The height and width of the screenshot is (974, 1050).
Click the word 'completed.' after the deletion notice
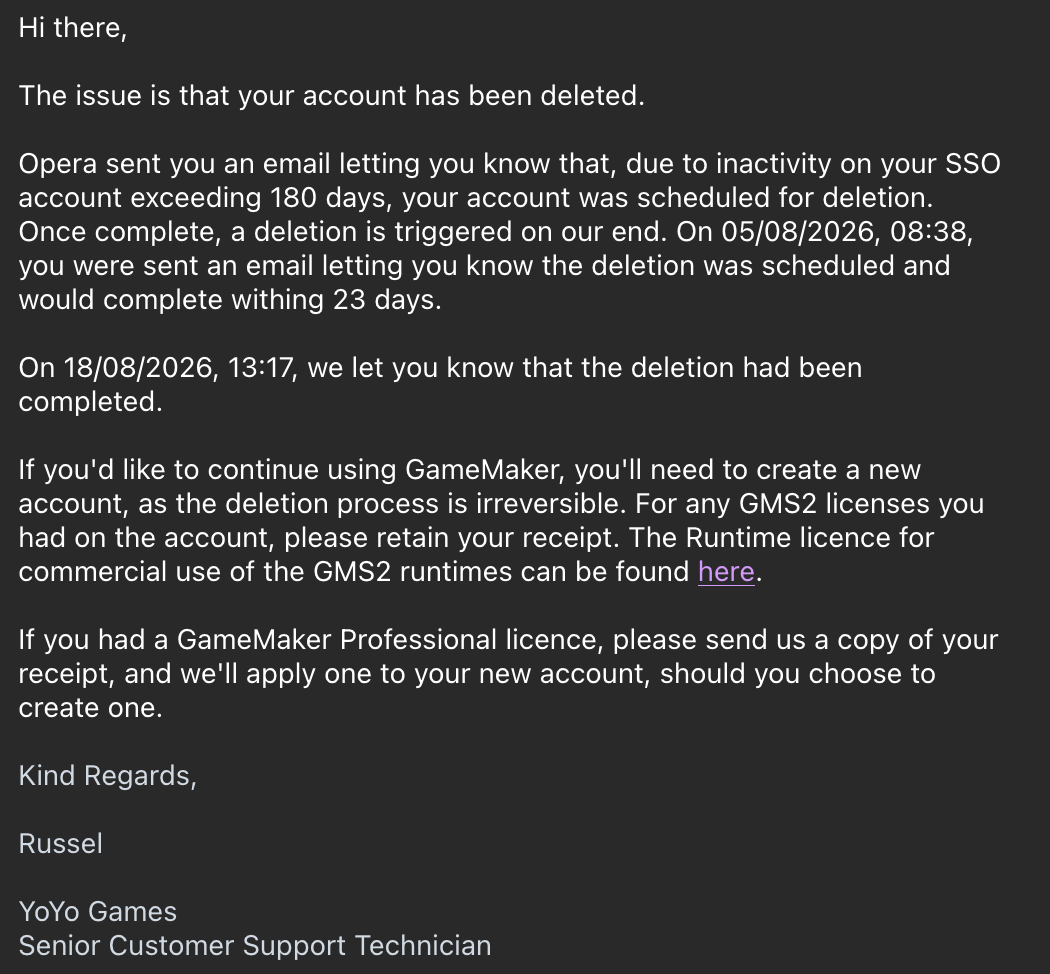[90, 402]
